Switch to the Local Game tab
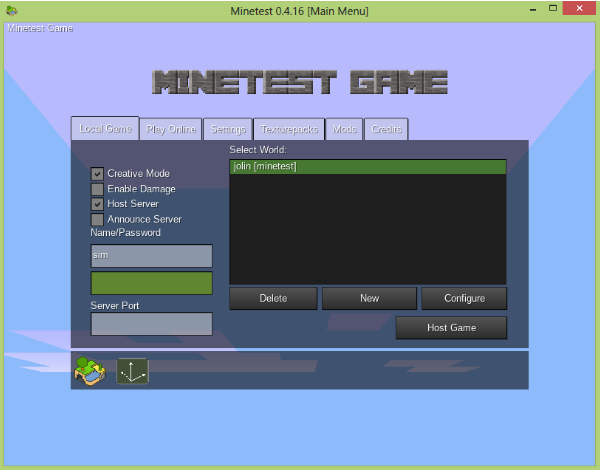600x470 pixels. (x=105, y=128)
